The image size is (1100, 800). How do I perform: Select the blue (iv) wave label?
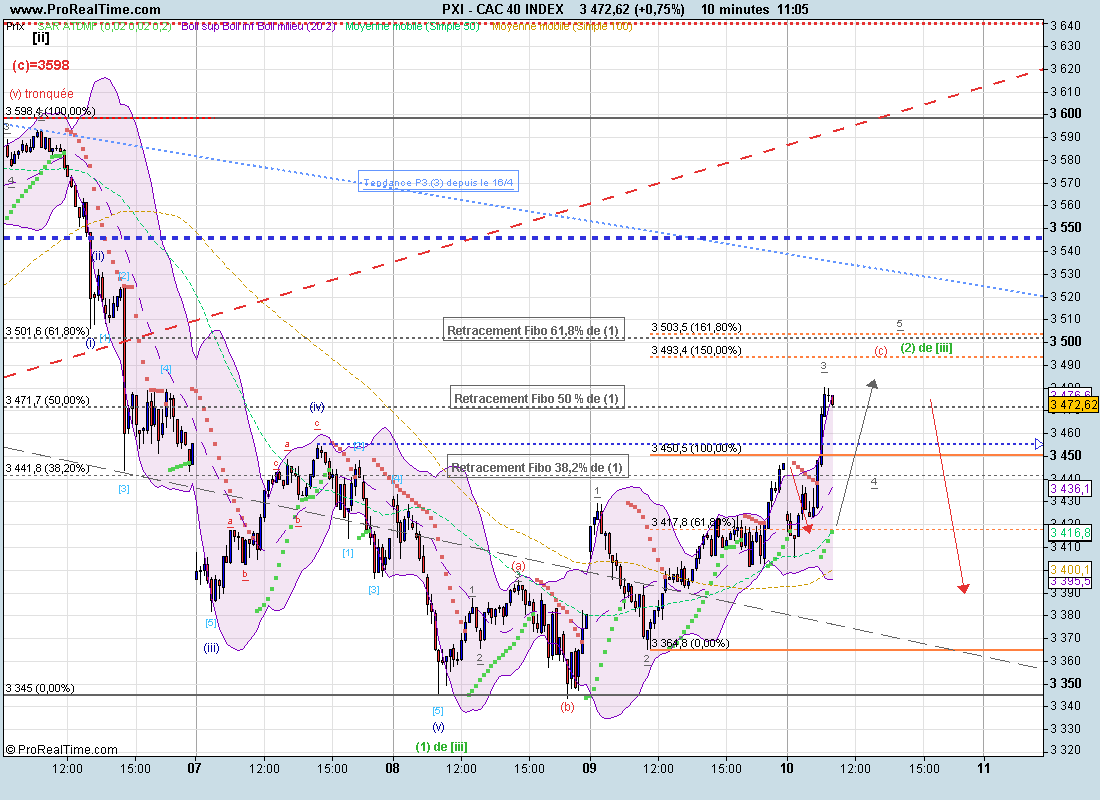pos(317,406)
